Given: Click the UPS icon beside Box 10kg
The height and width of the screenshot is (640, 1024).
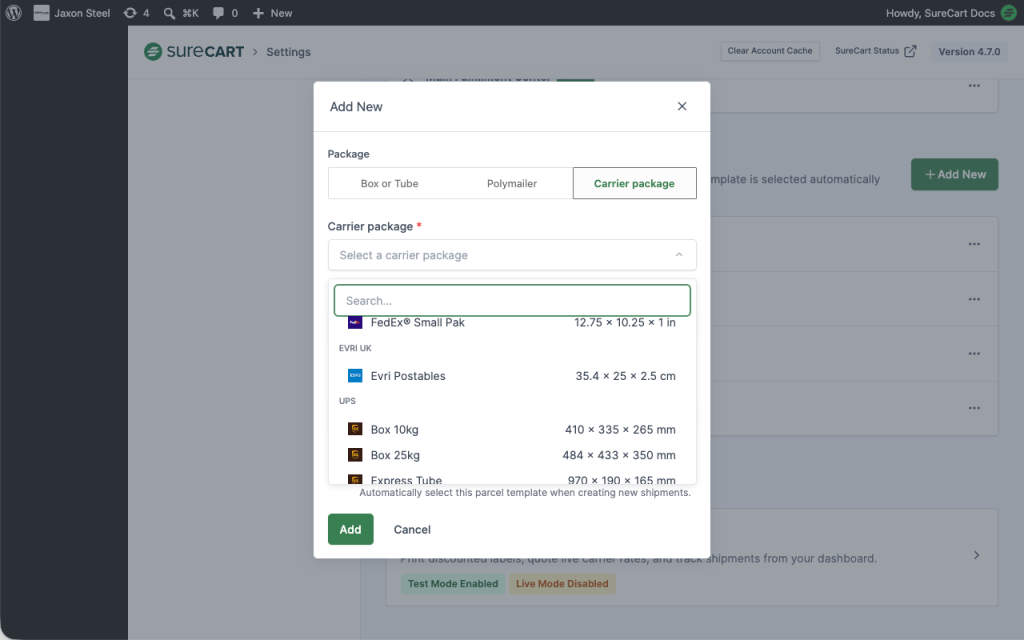Looking at the screenshot, I should 355,430.
